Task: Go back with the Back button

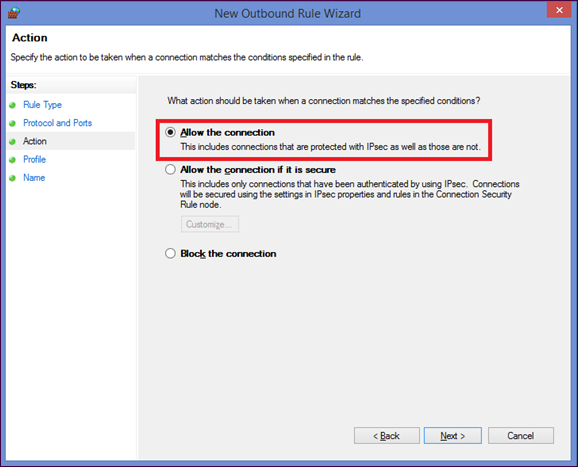Action: pyautogui.click(x=387, y=436)
